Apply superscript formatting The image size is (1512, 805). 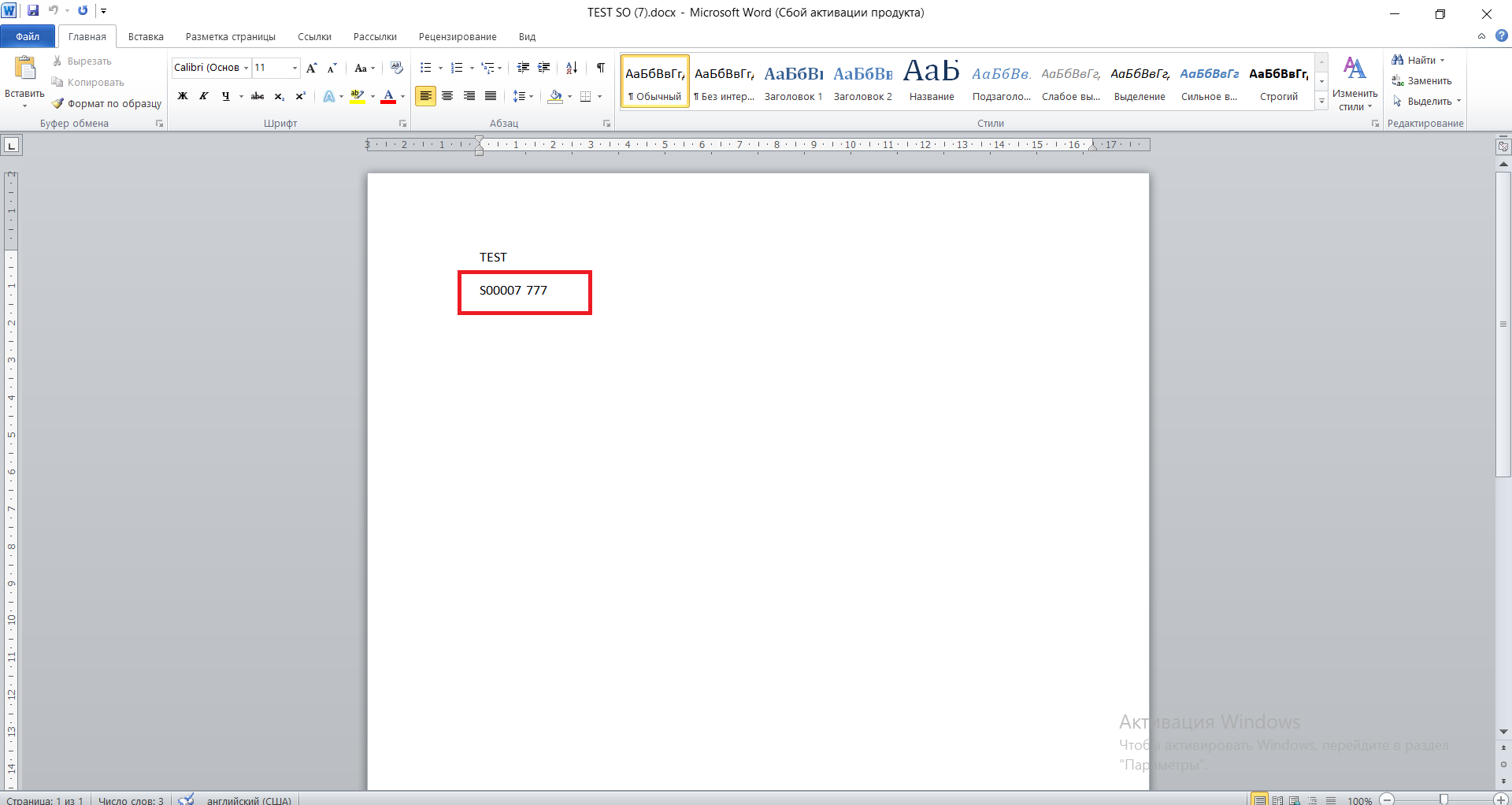[300, 96]
